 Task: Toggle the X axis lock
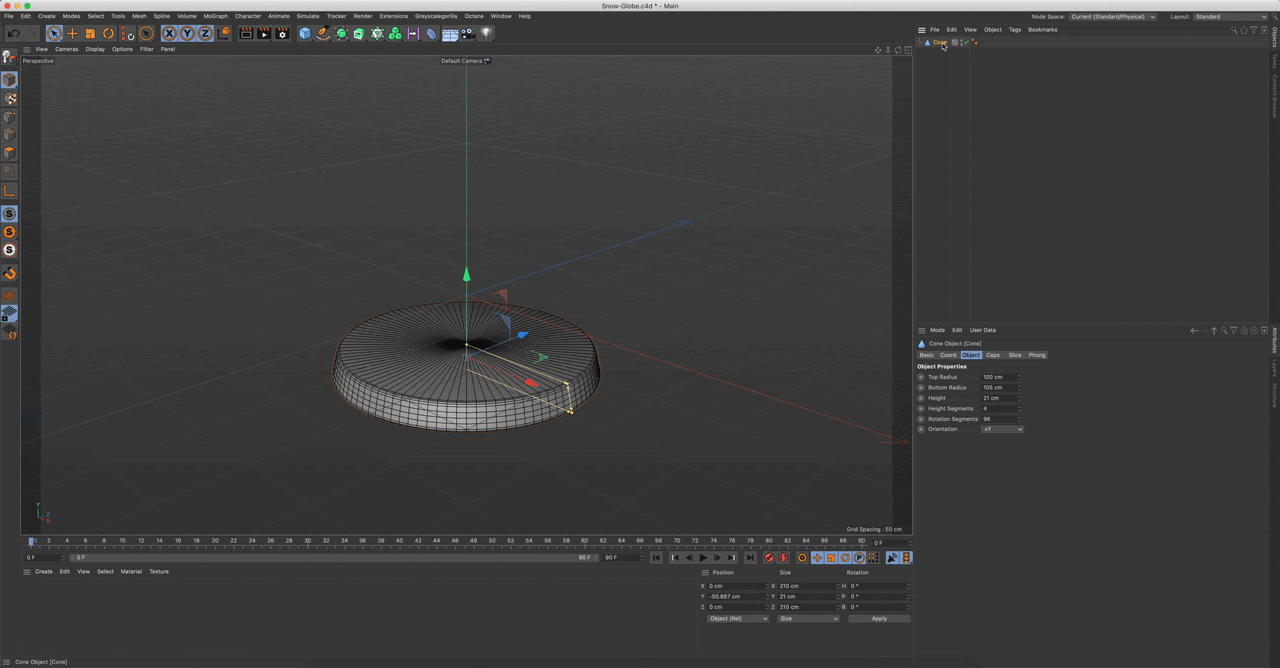coord(169,34)
